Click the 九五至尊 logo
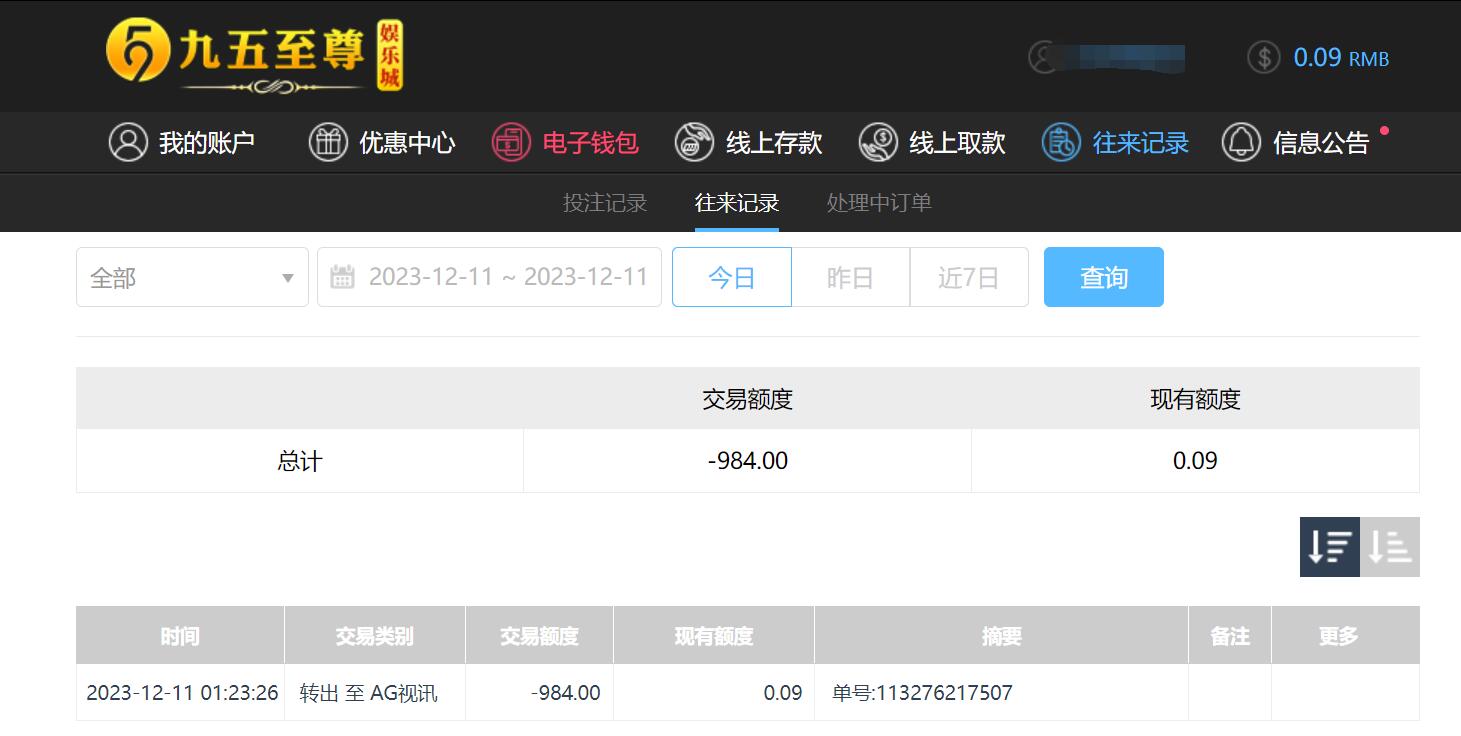Image resolution: width=1461 pixels, height=736 pixels. [x=254, y=56]
